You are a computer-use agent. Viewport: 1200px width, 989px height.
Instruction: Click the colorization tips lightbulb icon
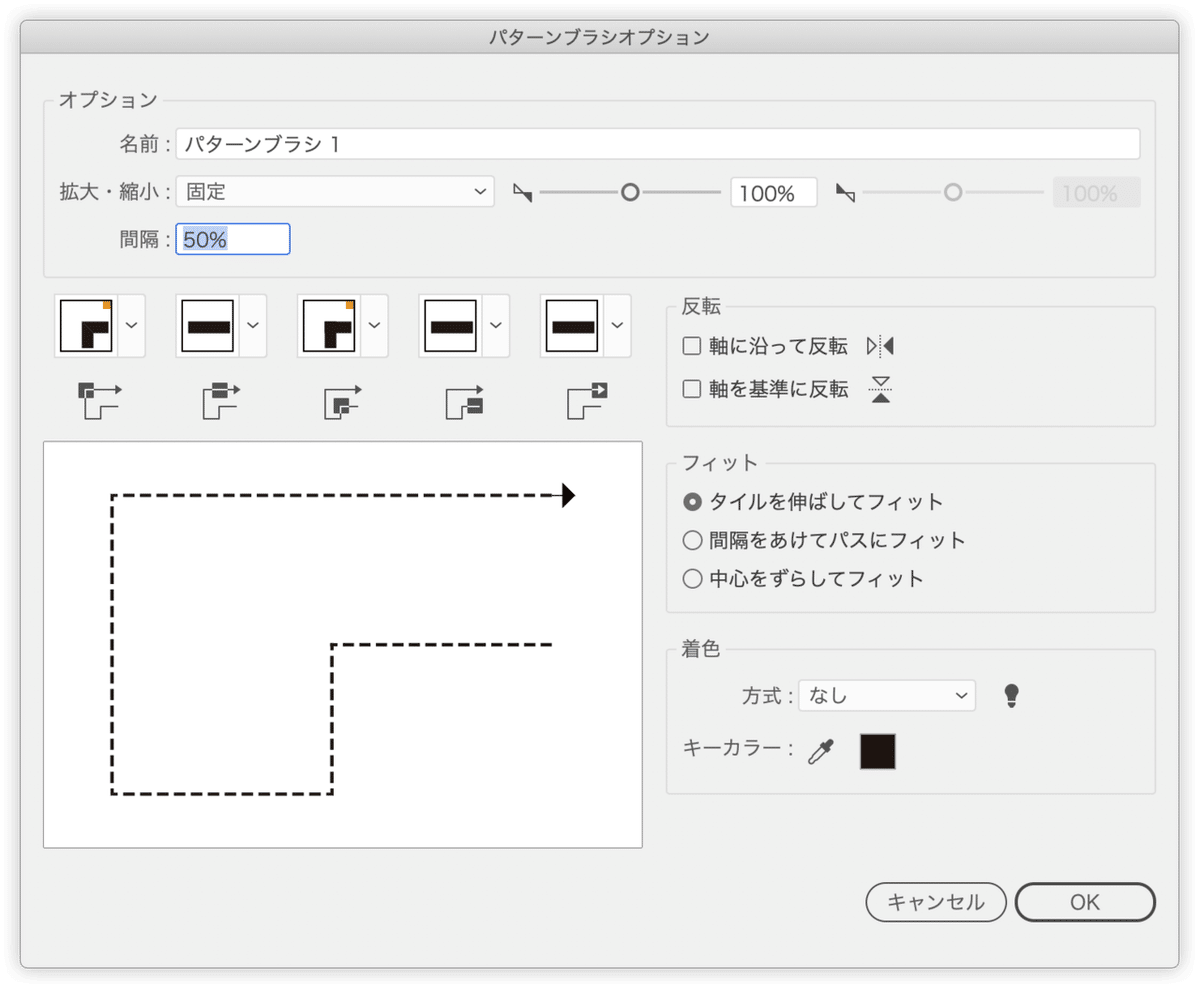(x=1012, y=696)
